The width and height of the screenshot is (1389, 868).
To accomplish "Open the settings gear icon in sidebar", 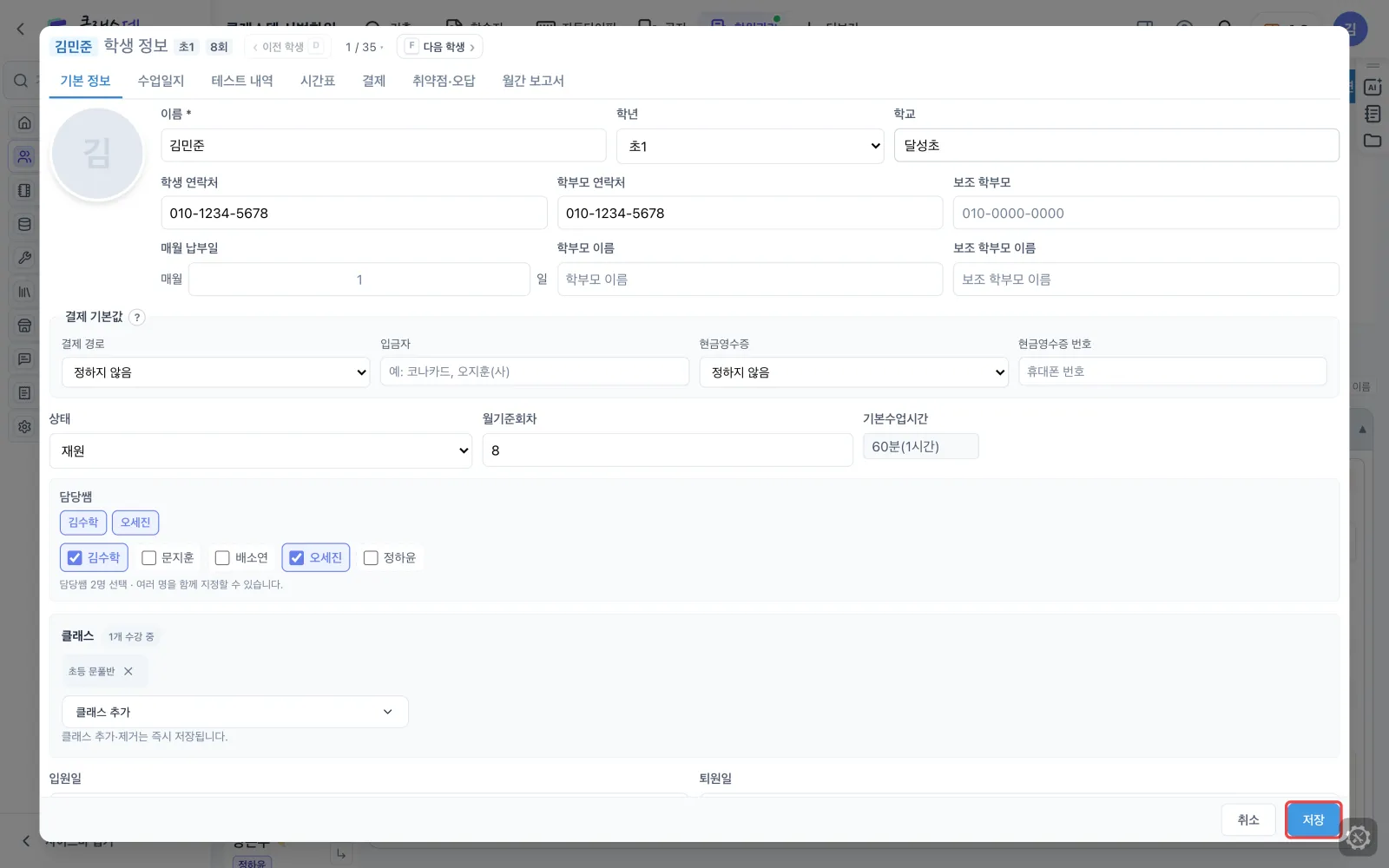I will click(24, 427).
